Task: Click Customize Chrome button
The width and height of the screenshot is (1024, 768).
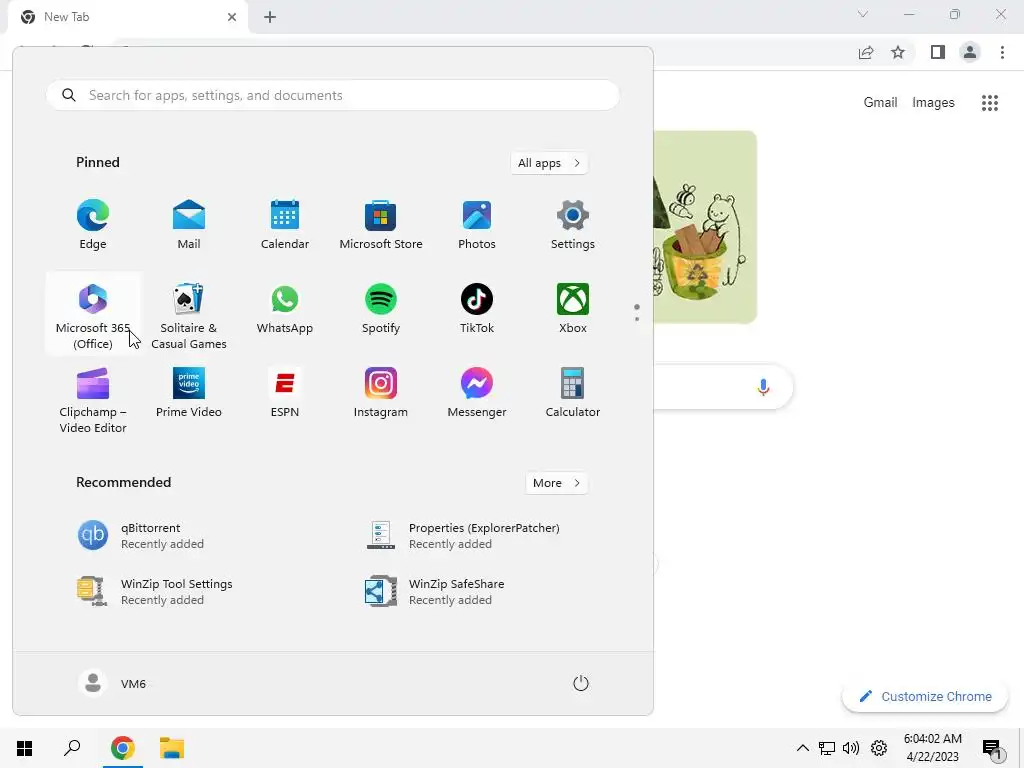Action: 925,696
